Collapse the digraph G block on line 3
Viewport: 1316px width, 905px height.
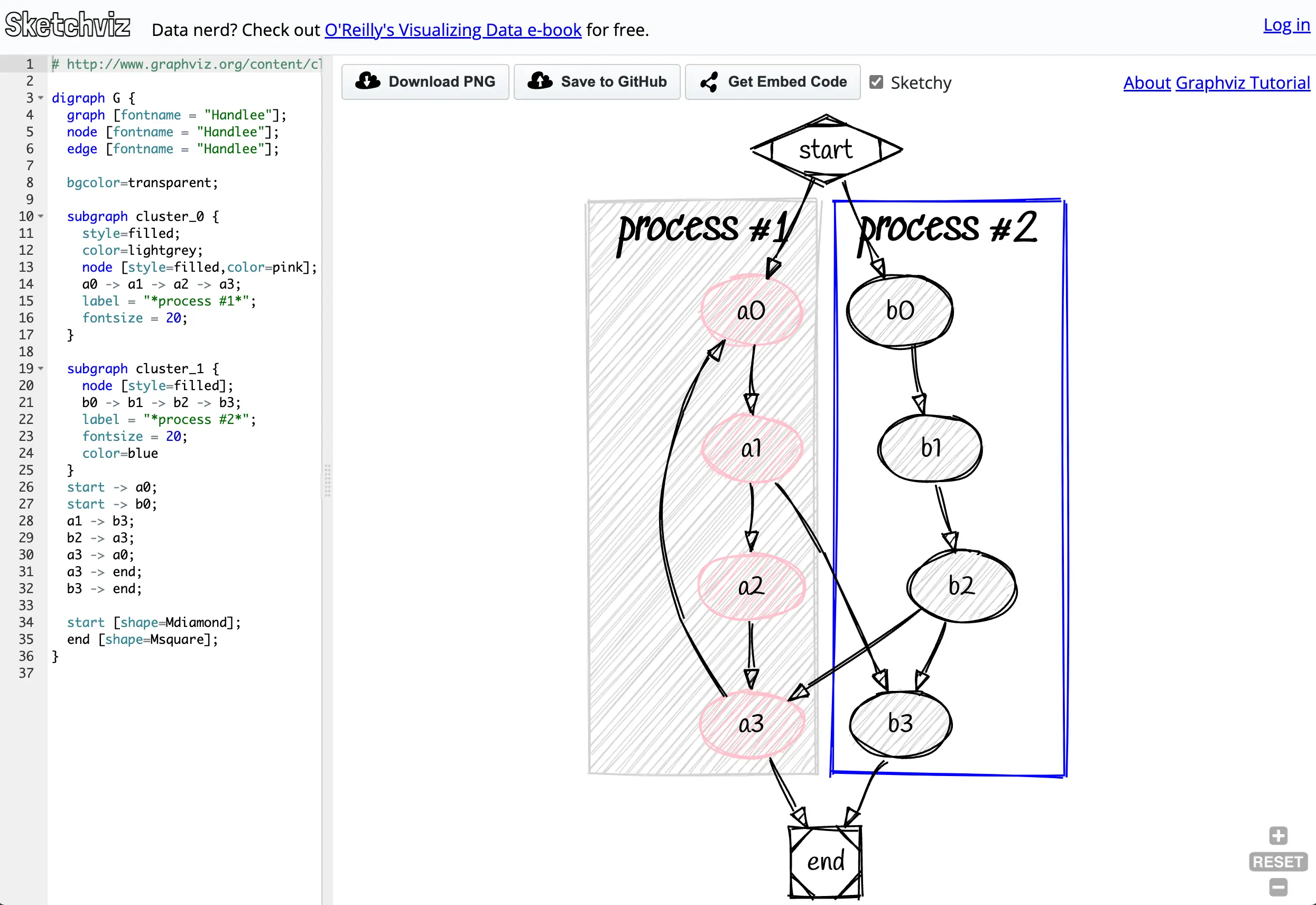(41, 98)
